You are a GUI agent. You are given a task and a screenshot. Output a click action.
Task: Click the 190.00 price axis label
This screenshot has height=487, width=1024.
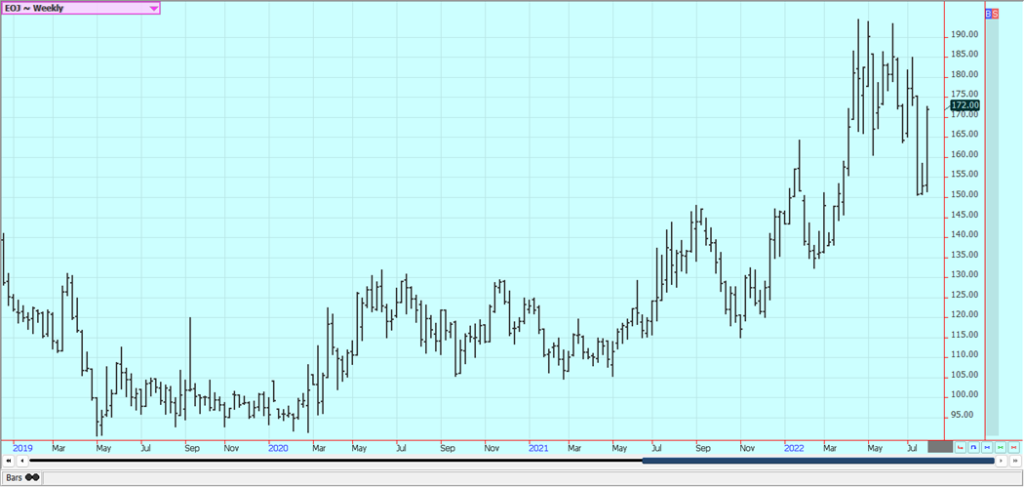click(964, 34)
